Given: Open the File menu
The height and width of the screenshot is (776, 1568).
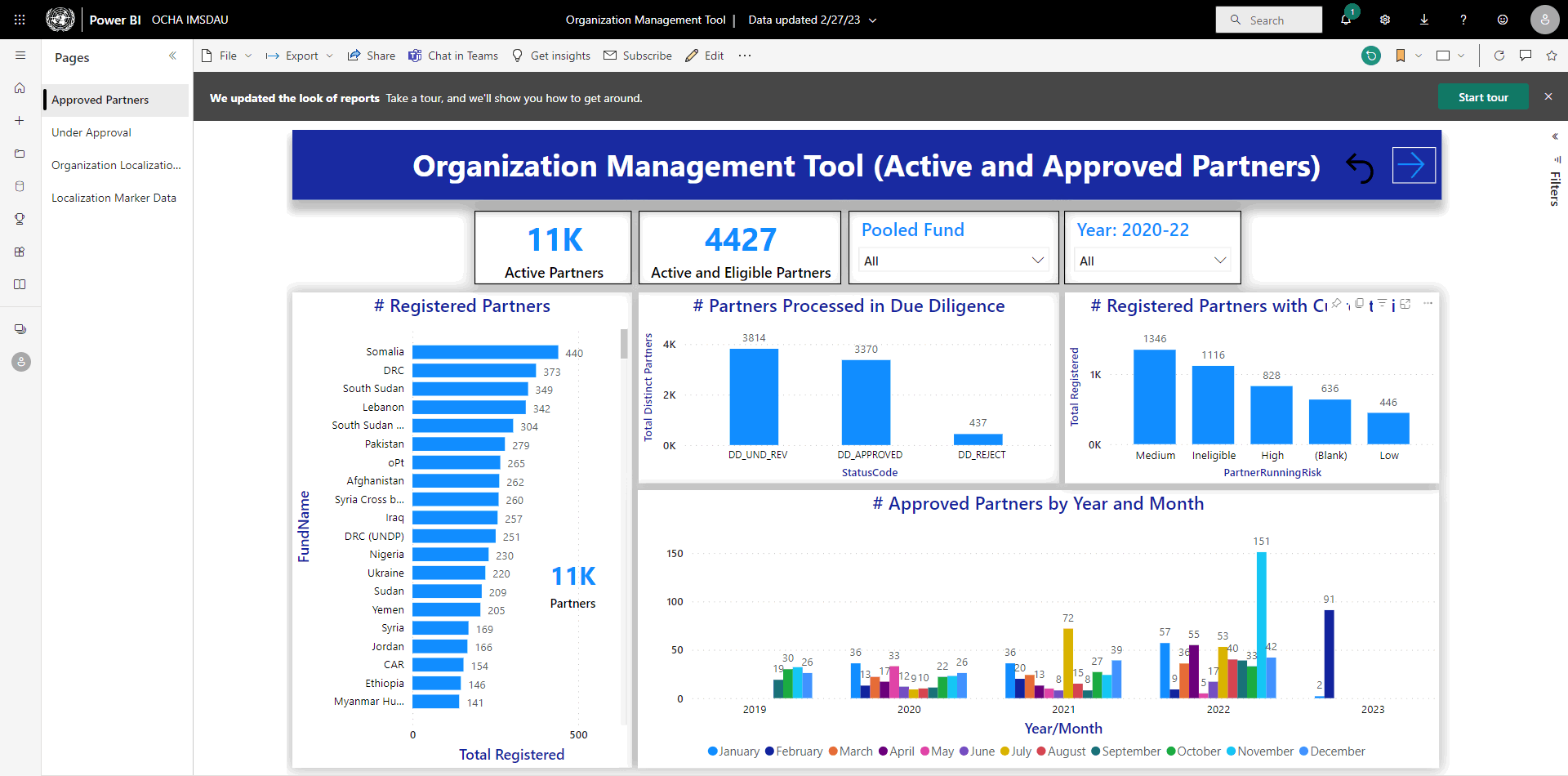Looking at the screenshot, I should [x=227, y=56].
